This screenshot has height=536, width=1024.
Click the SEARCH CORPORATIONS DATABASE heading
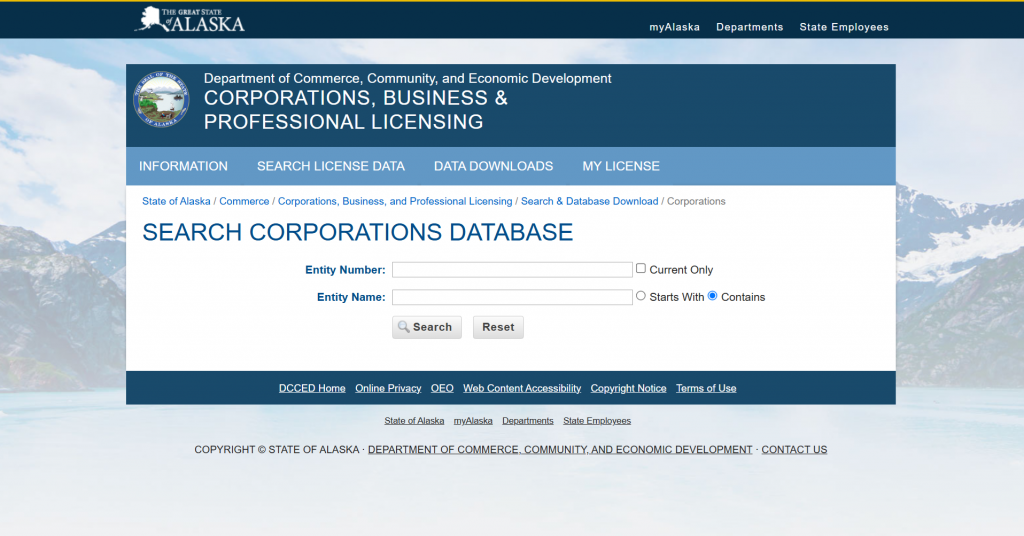[x=357, y=232]
